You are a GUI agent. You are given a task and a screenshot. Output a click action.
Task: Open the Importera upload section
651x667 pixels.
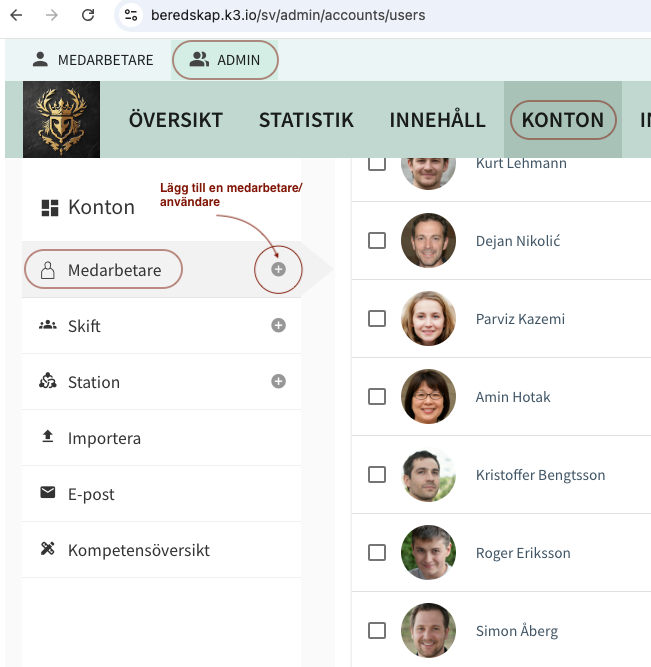[x=104, y=438]
